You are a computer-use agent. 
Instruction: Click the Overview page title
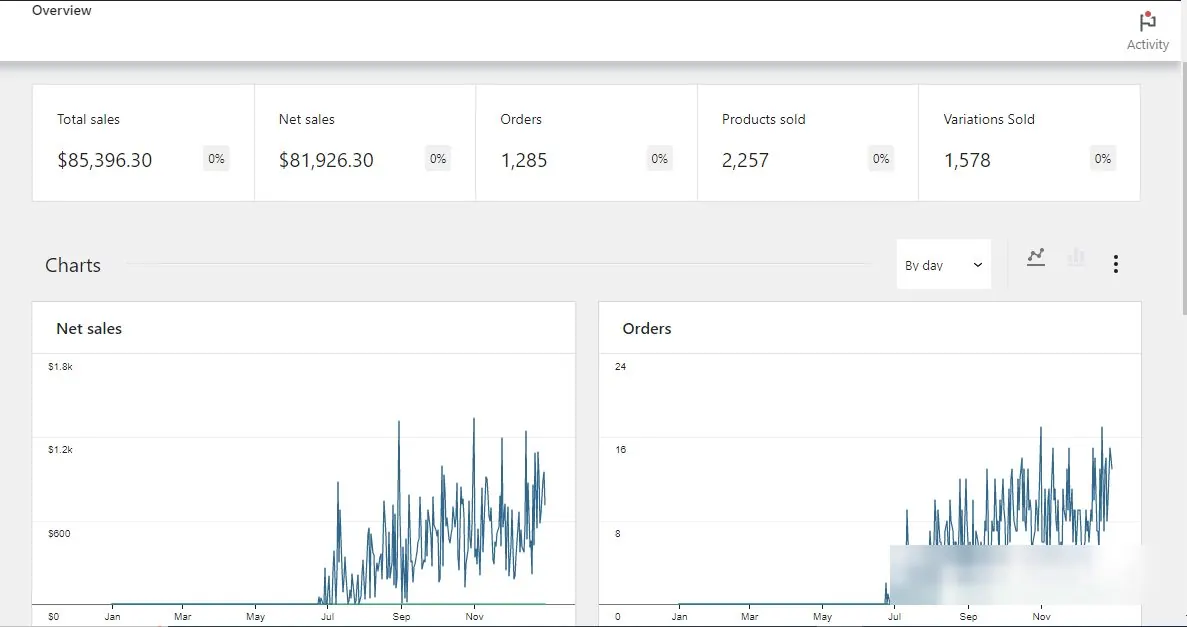pyautogui.click(x=61, y=11)
